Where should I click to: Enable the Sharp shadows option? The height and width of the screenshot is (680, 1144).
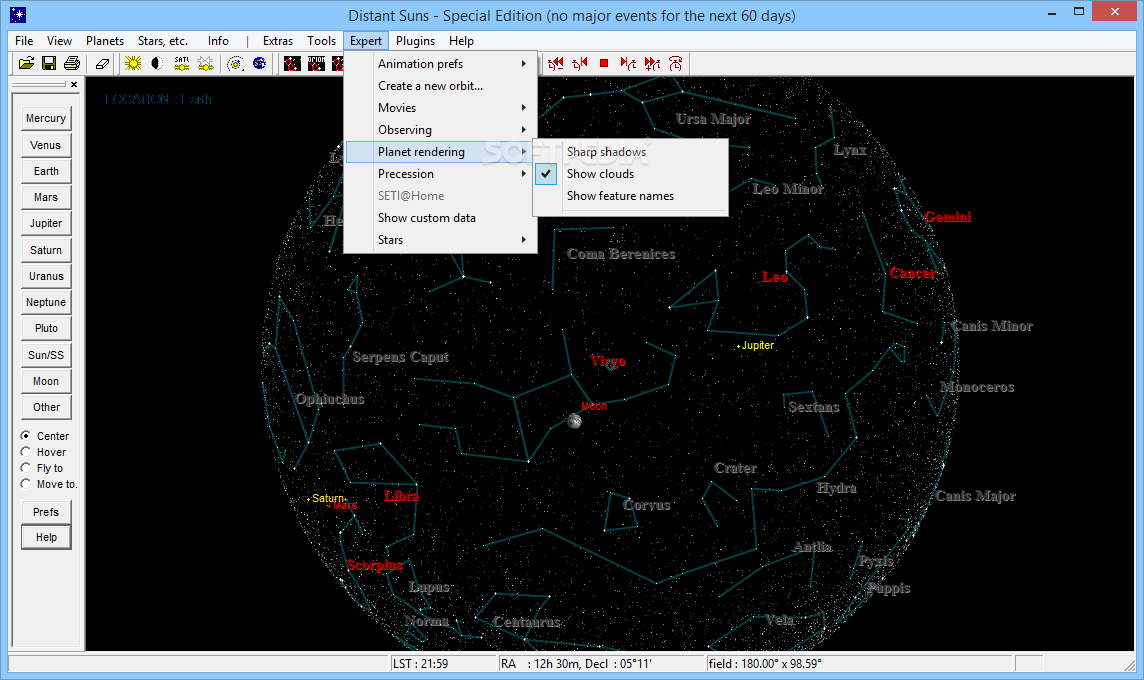(631, 152)
